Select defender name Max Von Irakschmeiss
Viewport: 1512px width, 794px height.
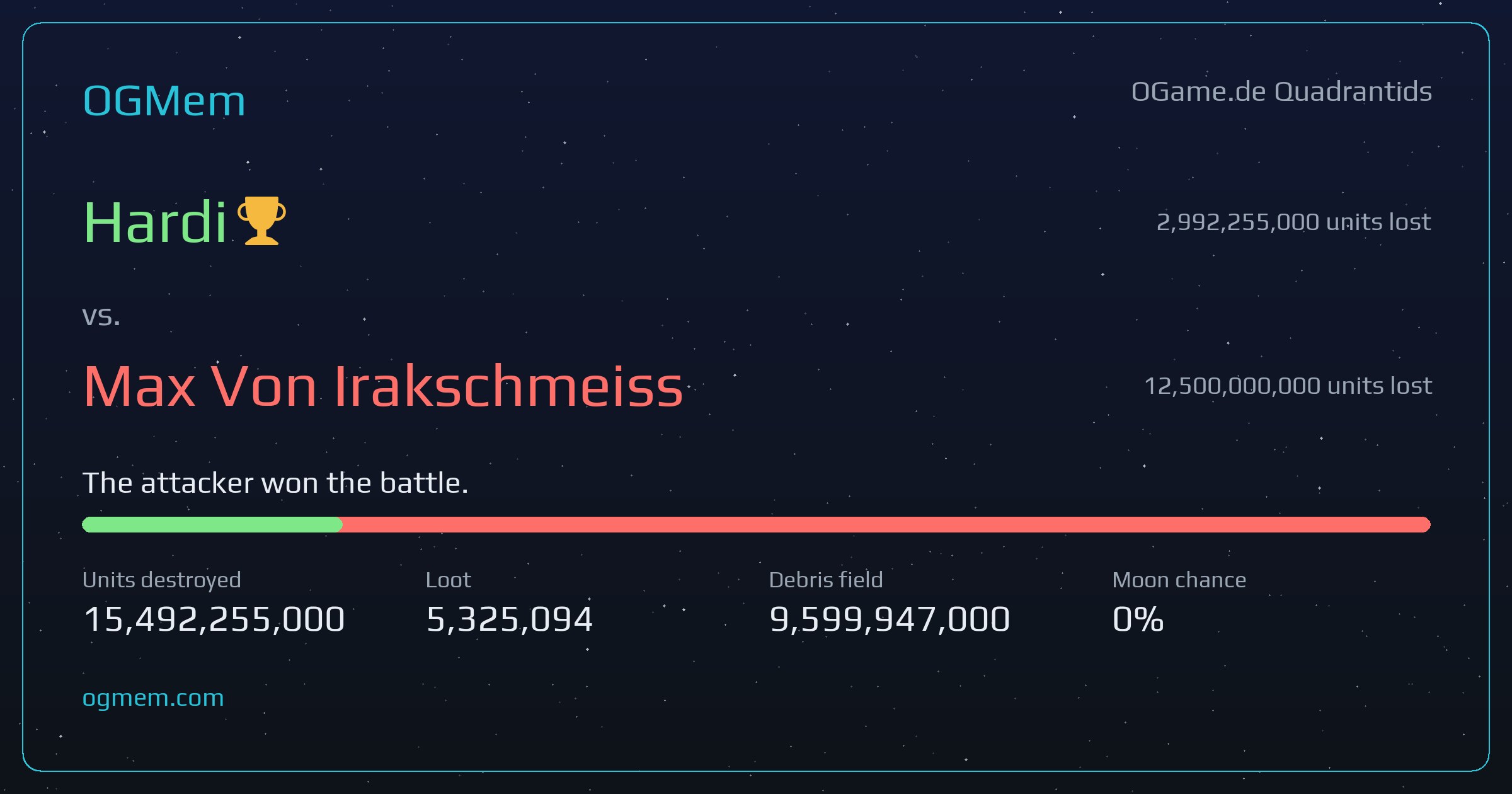click(x=383, y=386)
